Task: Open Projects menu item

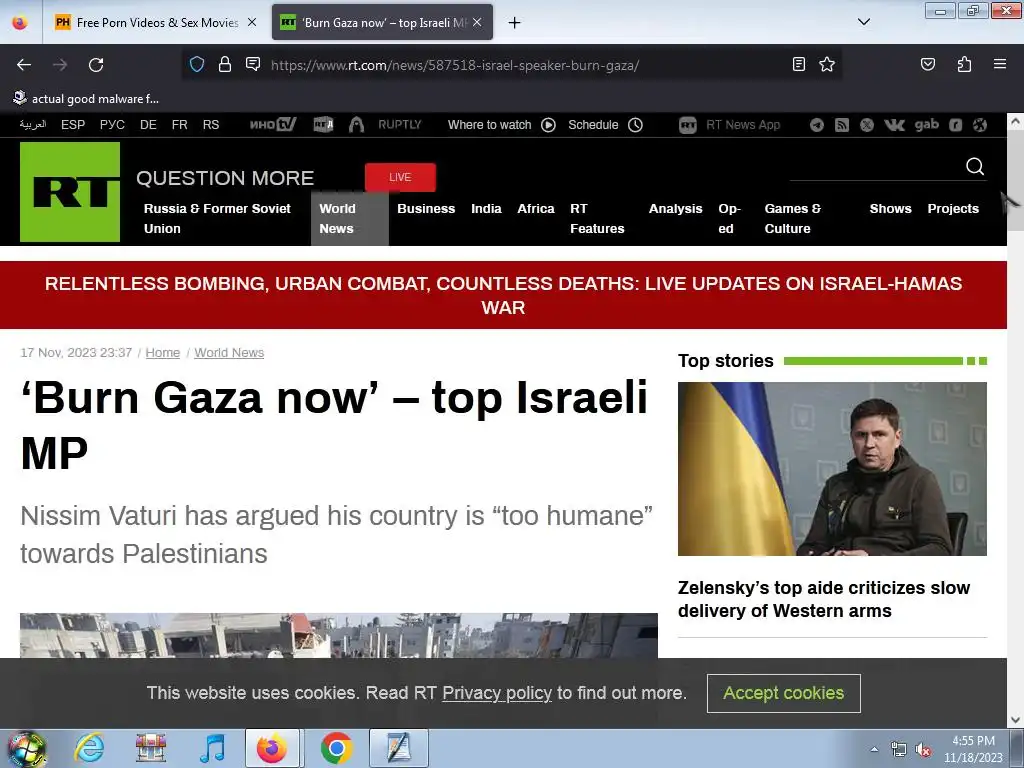Action: coord(953,208)
